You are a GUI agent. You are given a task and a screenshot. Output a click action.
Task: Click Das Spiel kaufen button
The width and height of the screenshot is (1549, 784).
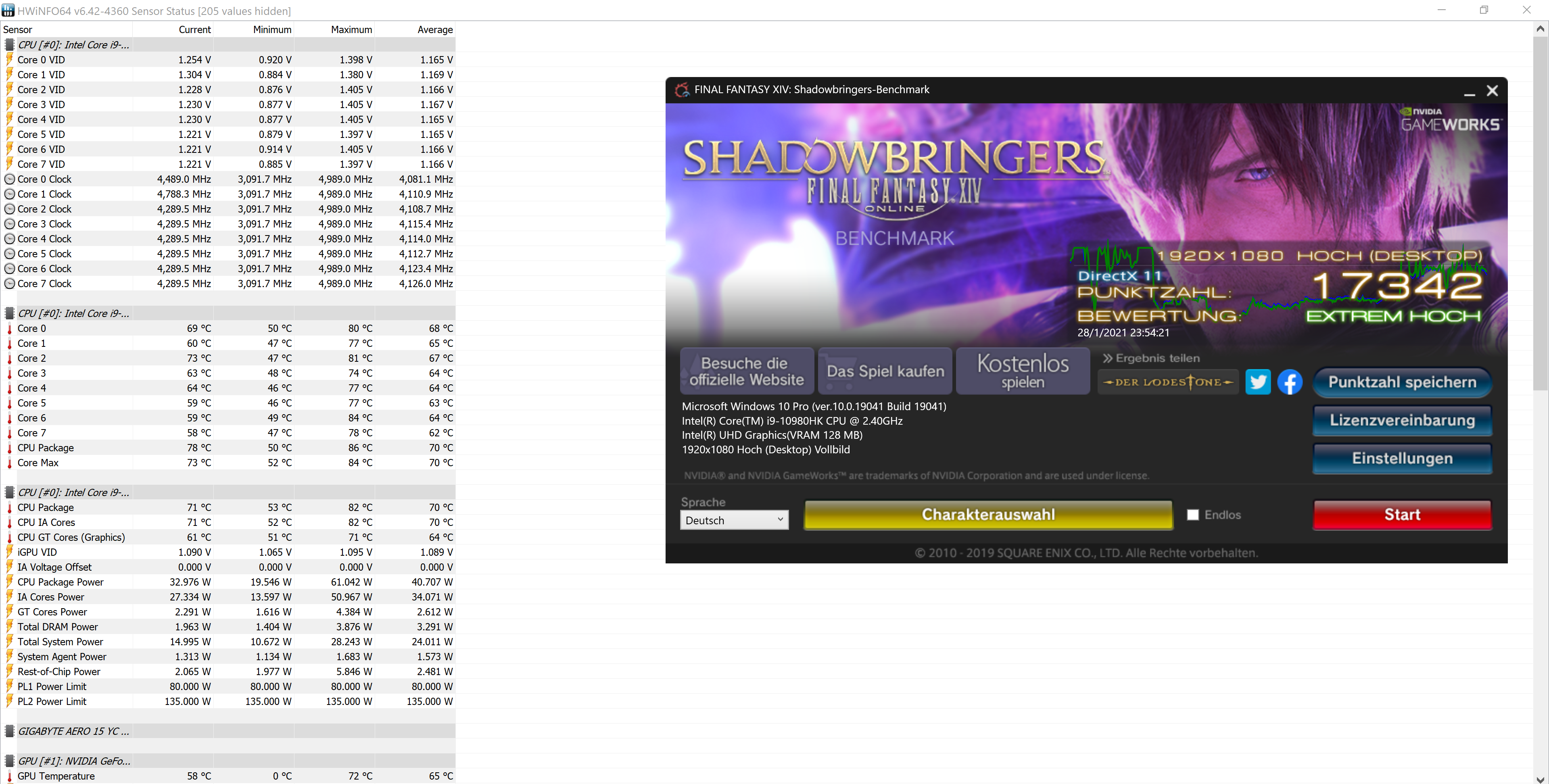[x=885, y=371]
